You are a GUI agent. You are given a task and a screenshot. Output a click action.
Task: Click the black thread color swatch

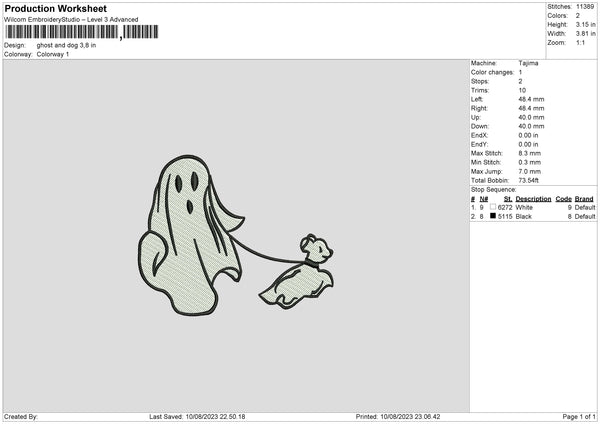tap(493, 216)
